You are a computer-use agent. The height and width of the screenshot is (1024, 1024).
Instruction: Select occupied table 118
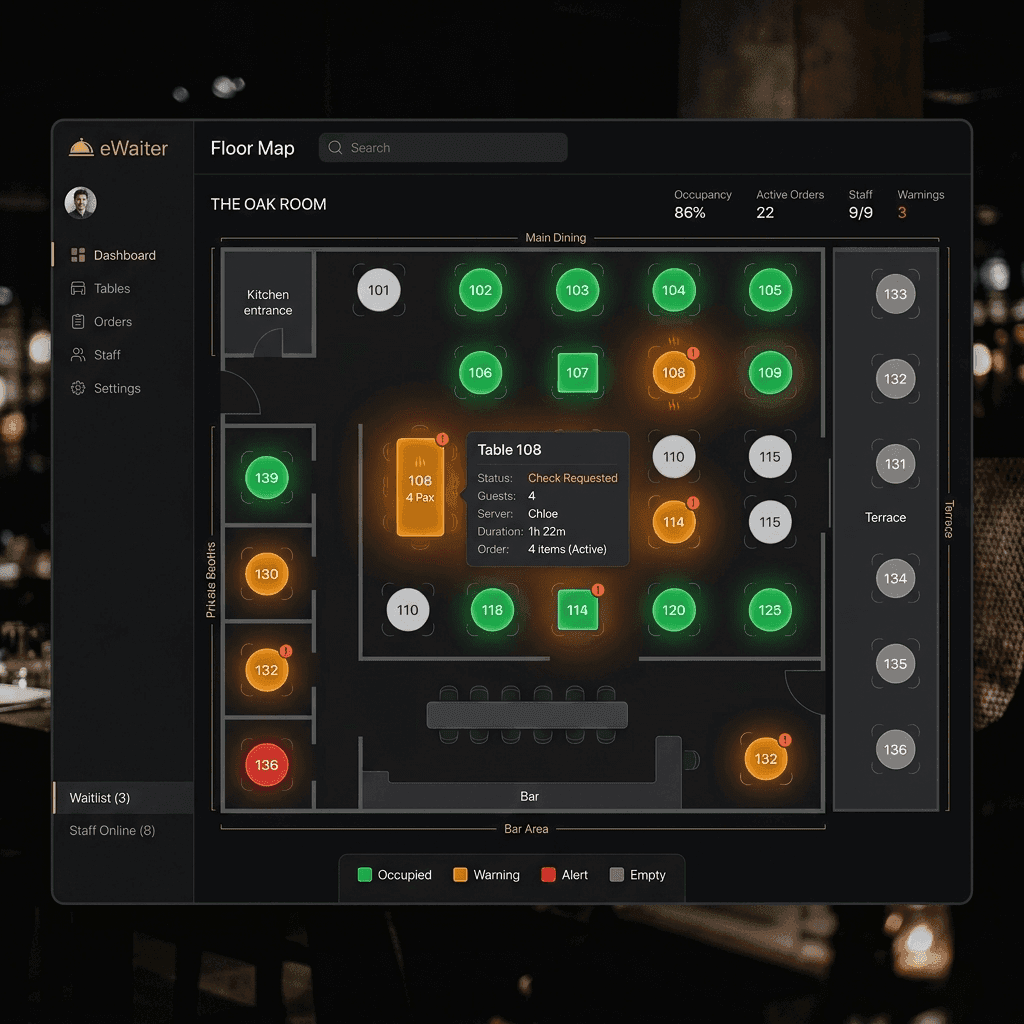coord(492,610)
